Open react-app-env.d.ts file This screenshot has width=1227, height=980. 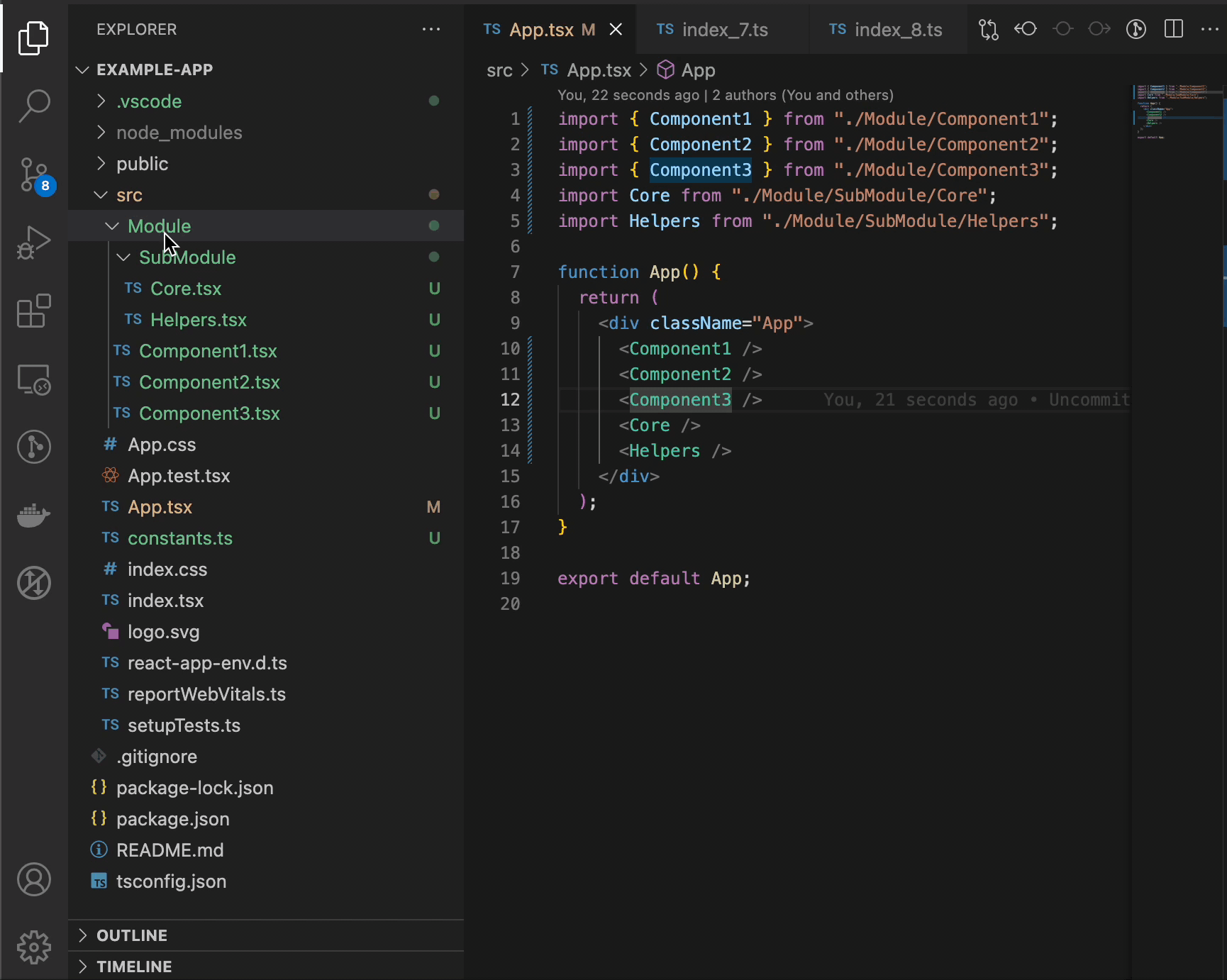[266, 662]
